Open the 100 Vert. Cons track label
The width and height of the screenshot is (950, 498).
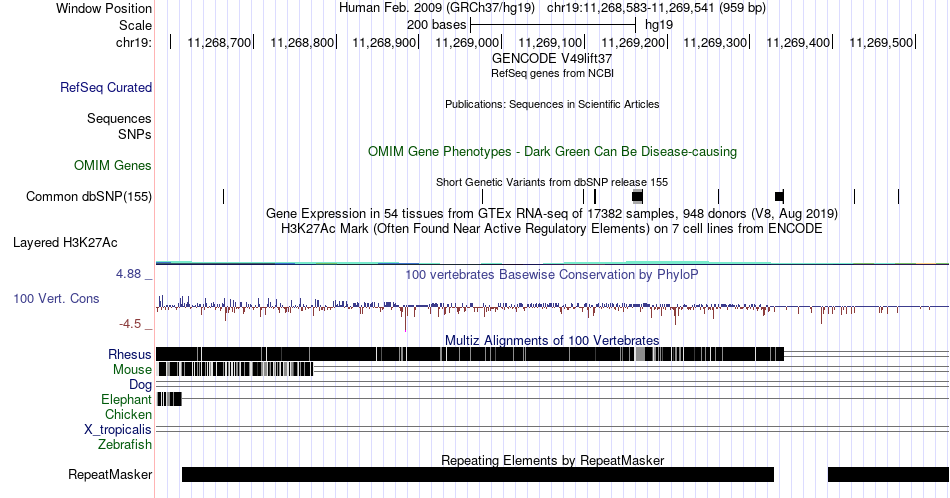coord(56,298)
